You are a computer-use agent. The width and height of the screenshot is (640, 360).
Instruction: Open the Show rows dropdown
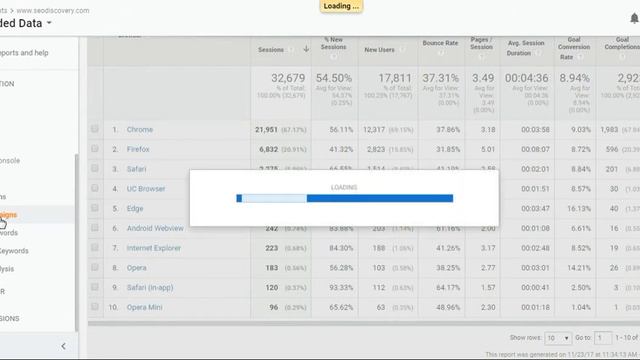558,338
